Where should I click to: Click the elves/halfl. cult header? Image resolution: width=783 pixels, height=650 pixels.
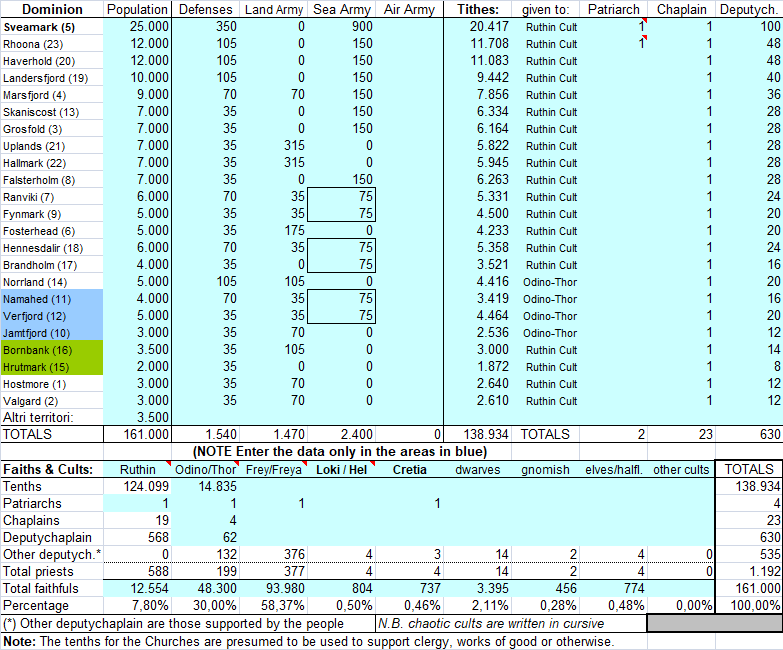click(614, 469)
